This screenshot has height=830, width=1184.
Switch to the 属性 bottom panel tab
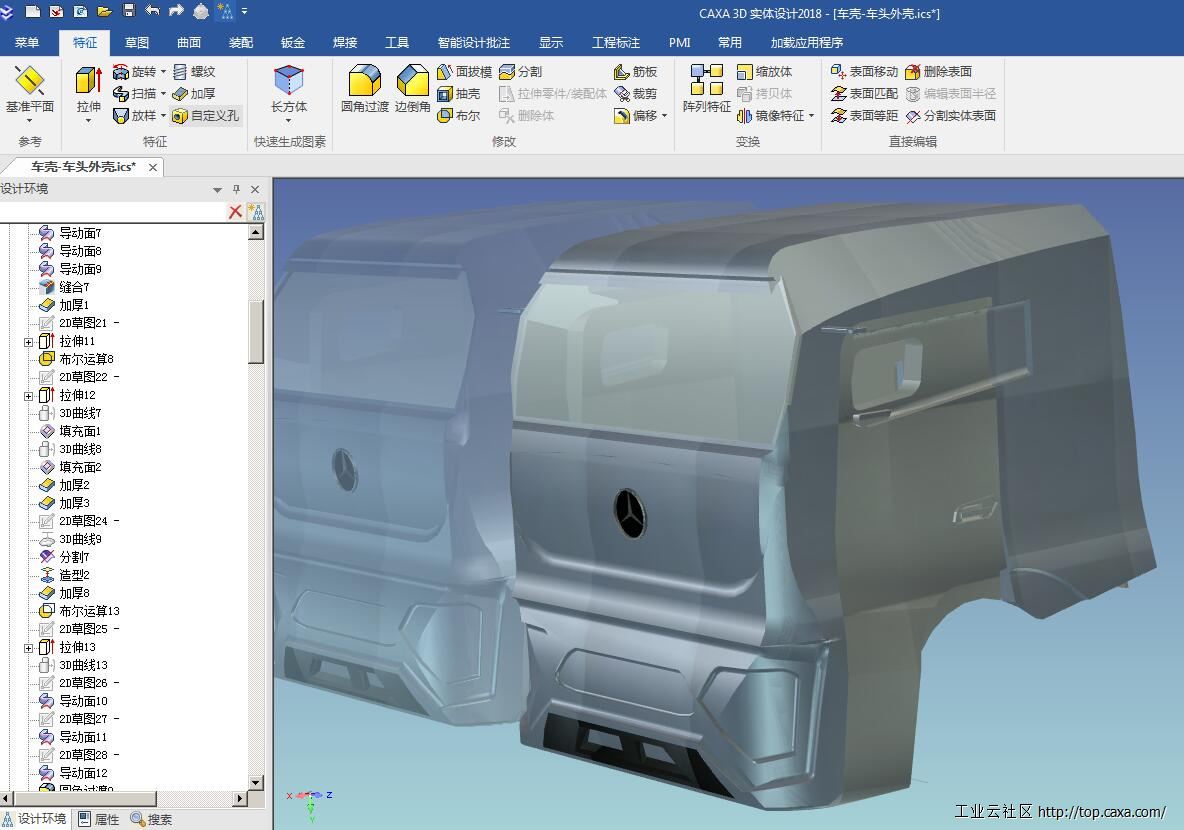99,819
